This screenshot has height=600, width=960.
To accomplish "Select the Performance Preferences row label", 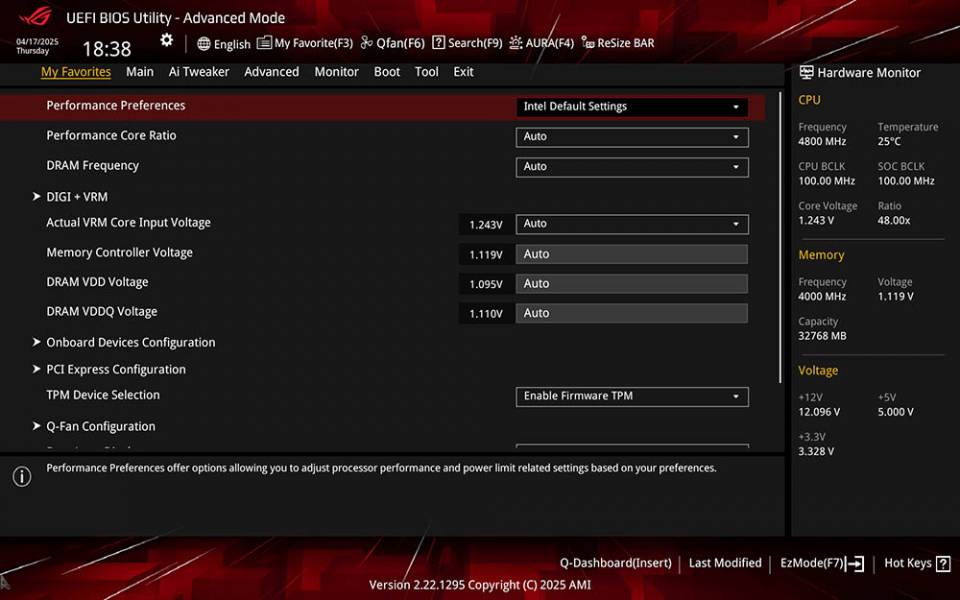I will (116, 105).
